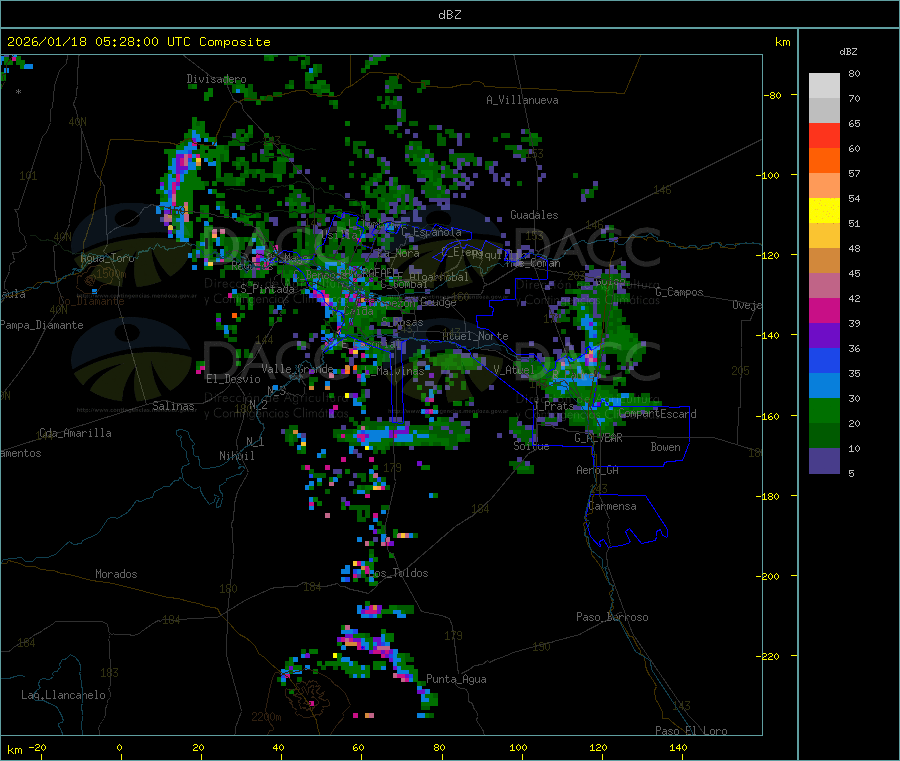Click the Lag.Llancanelo map label
900x761 pixels.
(x=63, y=695)
